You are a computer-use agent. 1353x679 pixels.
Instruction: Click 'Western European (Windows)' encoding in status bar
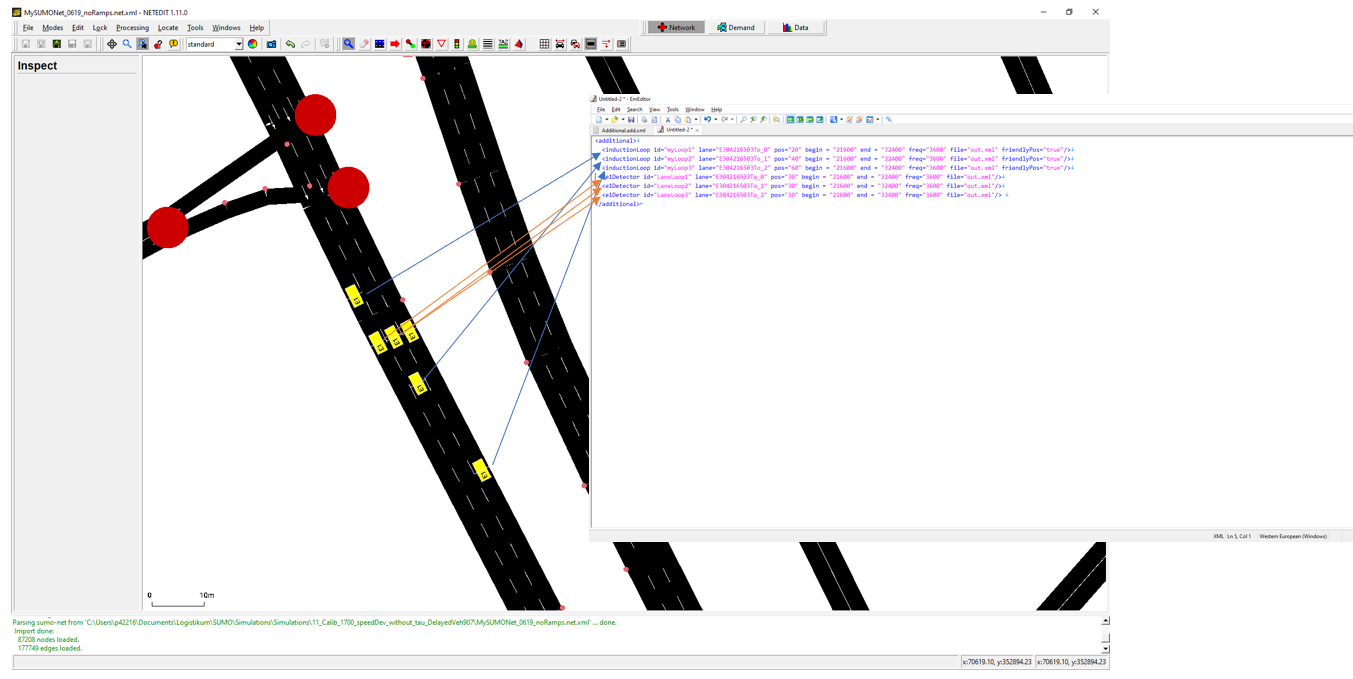click(x=1293, y=536)
